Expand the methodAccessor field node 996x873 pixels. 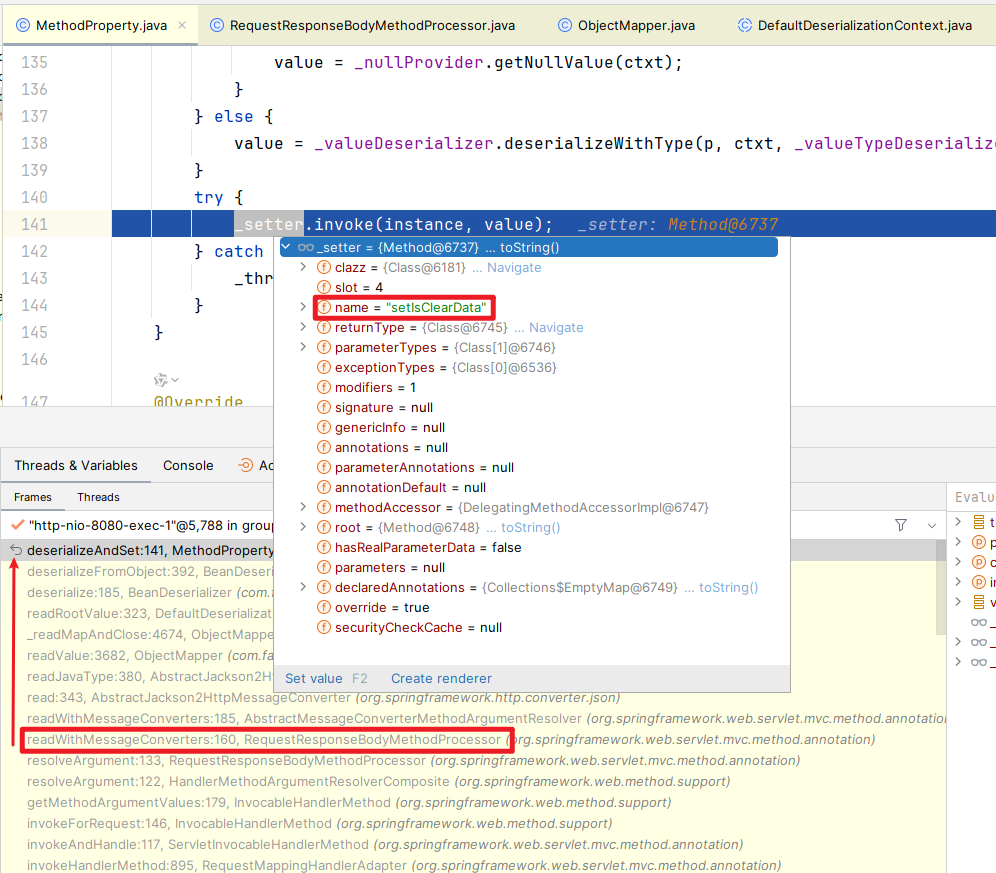[x=304, y=507]
